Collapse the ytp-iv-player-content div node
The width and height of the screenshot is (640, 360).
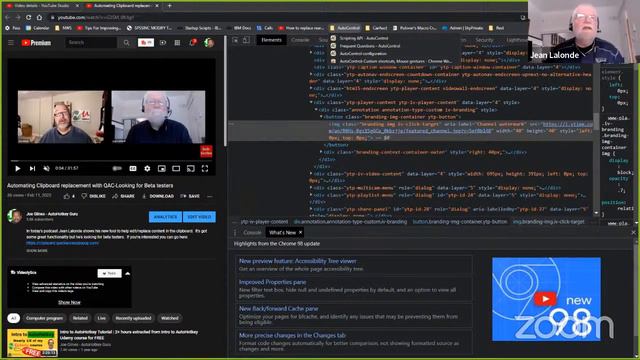[311, 102]
